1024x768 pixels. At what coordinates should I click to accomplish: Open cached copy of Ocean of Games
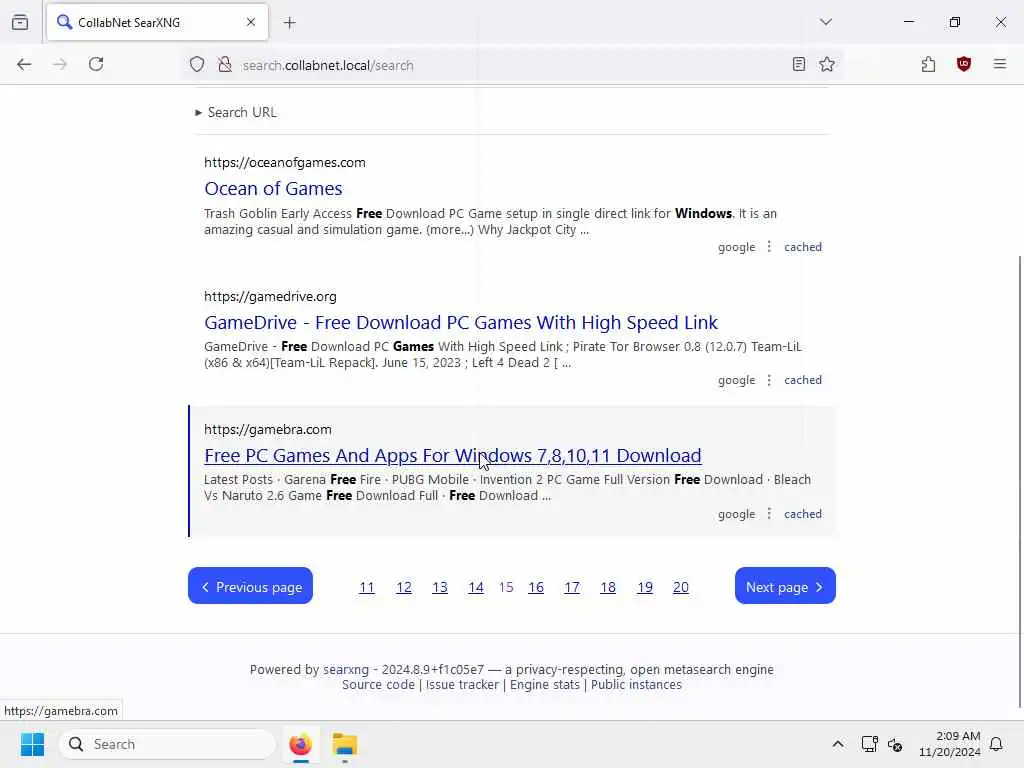pos(803,247)
